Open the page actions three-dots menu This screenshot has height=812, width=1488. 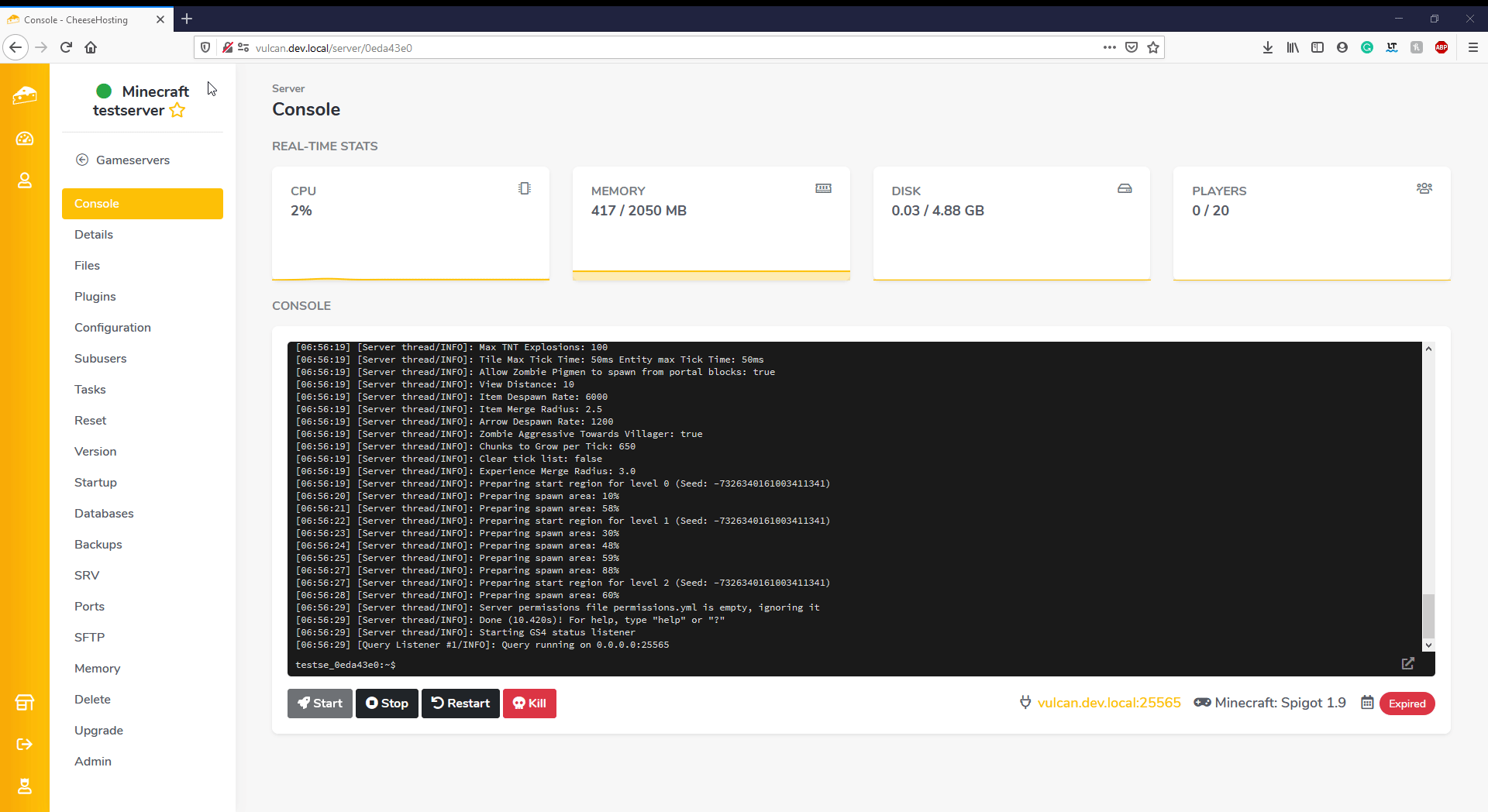[x=1110, y=47]
